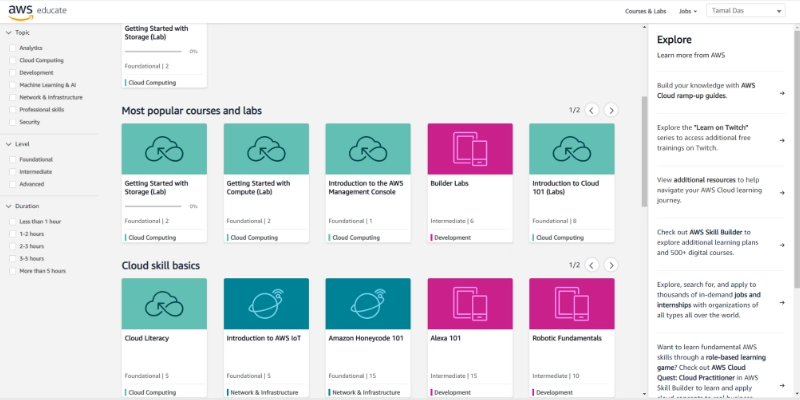This screenshot has height=400, width=800.
Task: Collapse the Duration filter section
Action: [x=9, y=207]
